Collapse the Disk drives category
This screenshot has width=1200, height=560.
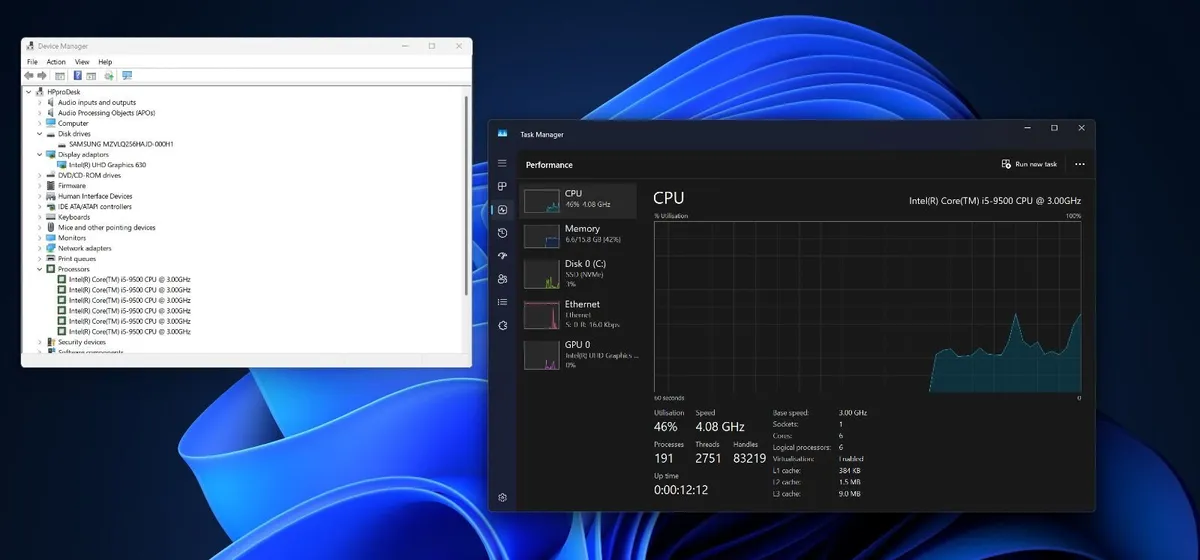(x=40, y=133)
